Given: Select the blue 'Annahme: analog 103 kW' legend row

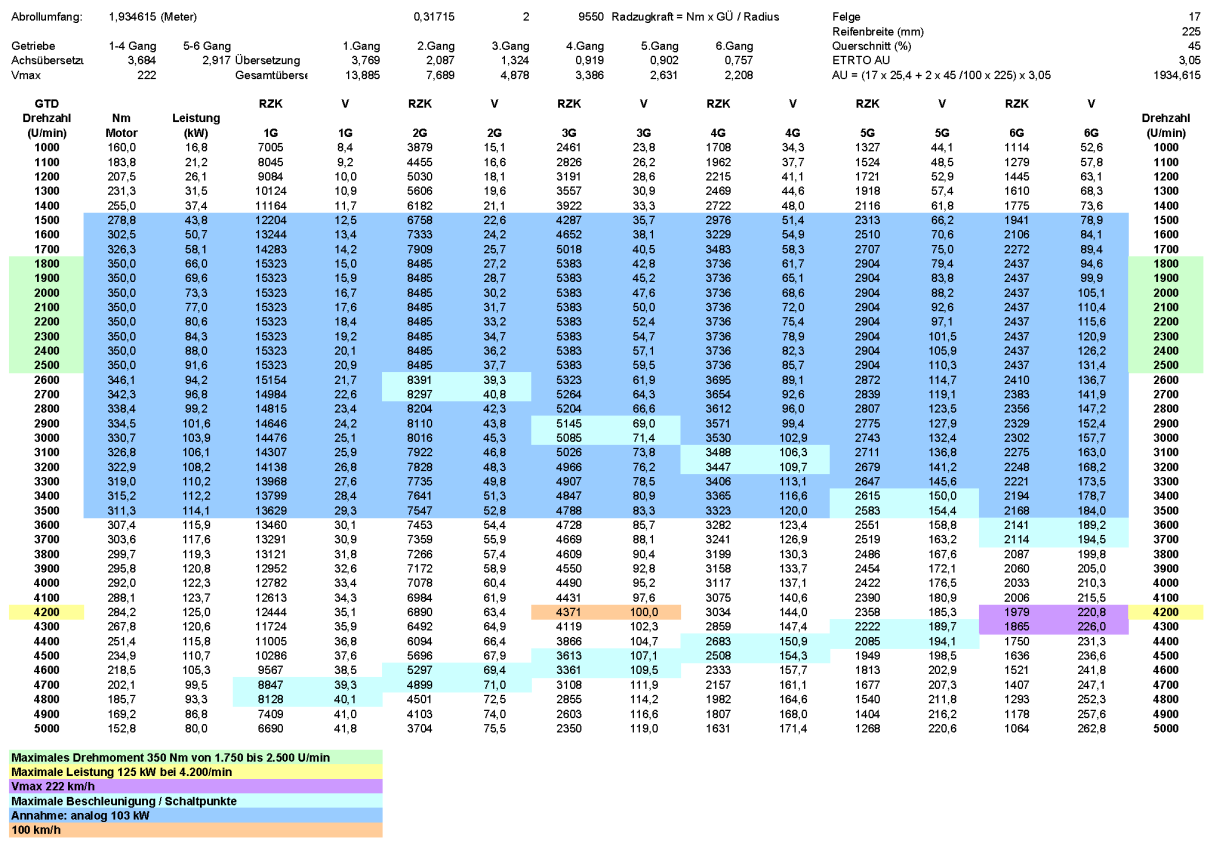Looking at the screenshot, I should click(x=196, y=815).
